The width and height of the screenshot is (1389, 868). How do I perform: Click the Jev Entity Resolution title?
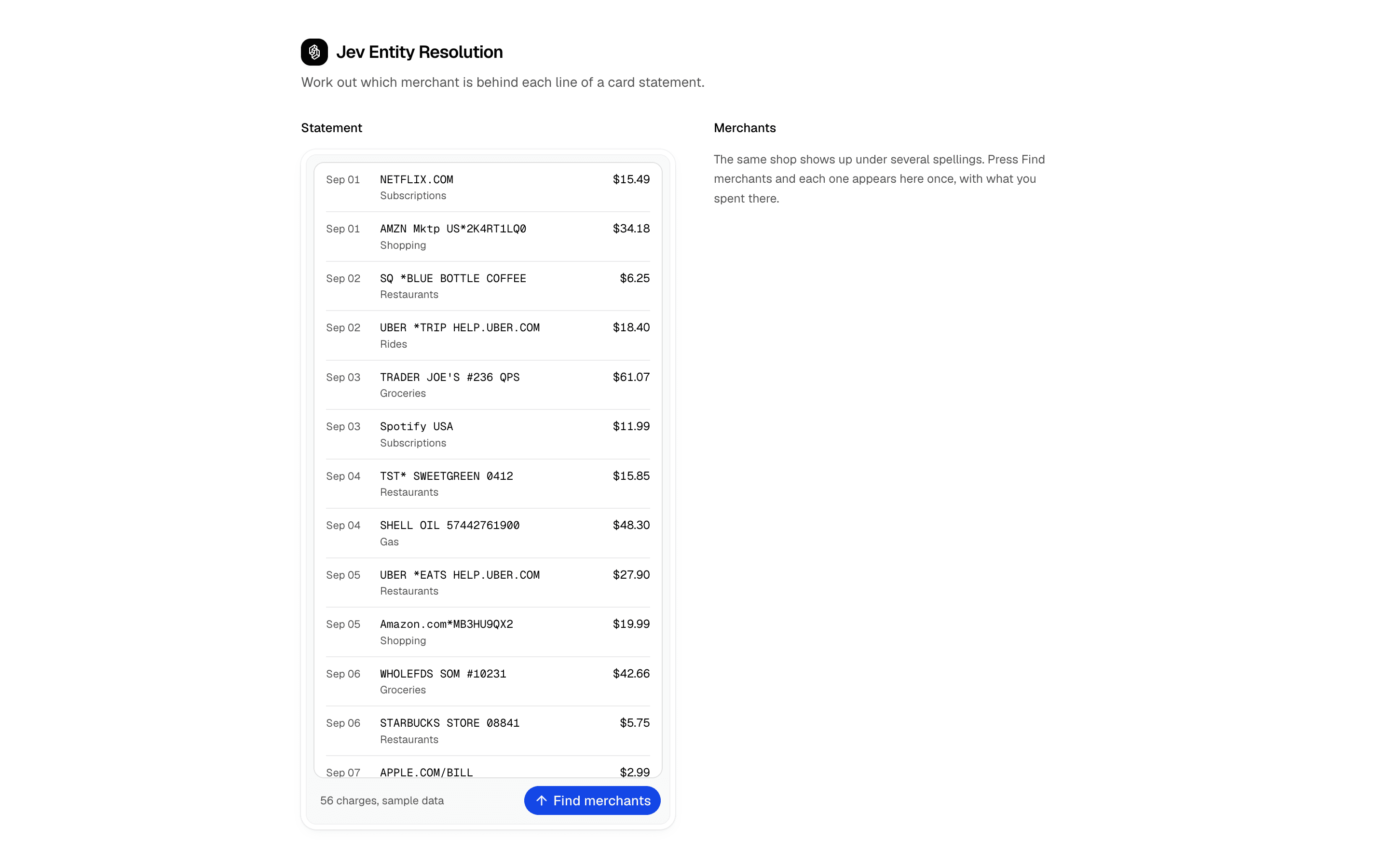click(419, 52)
